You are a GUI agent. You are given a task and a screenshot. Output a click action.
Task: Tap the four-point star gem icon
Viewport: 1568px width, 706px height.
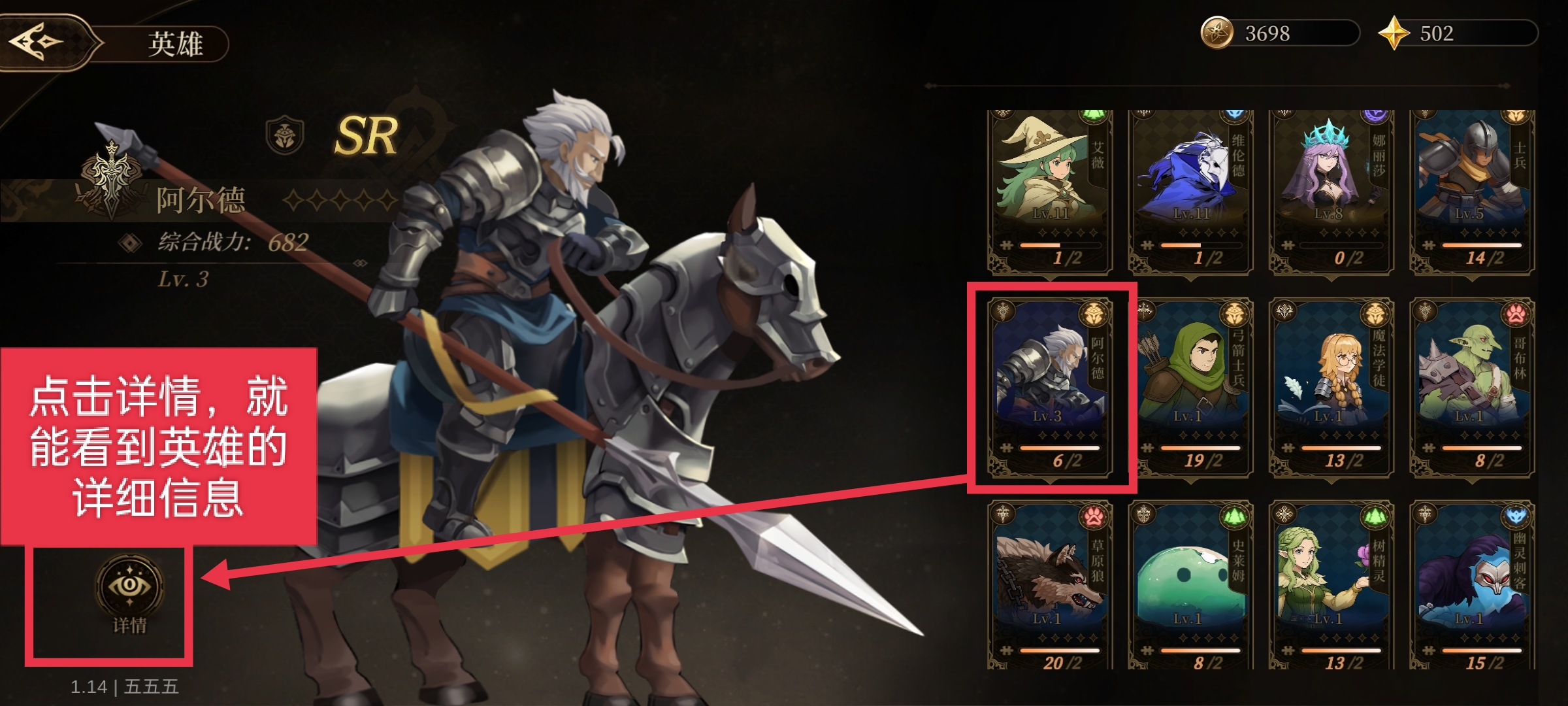click(x=1393, y=33)
